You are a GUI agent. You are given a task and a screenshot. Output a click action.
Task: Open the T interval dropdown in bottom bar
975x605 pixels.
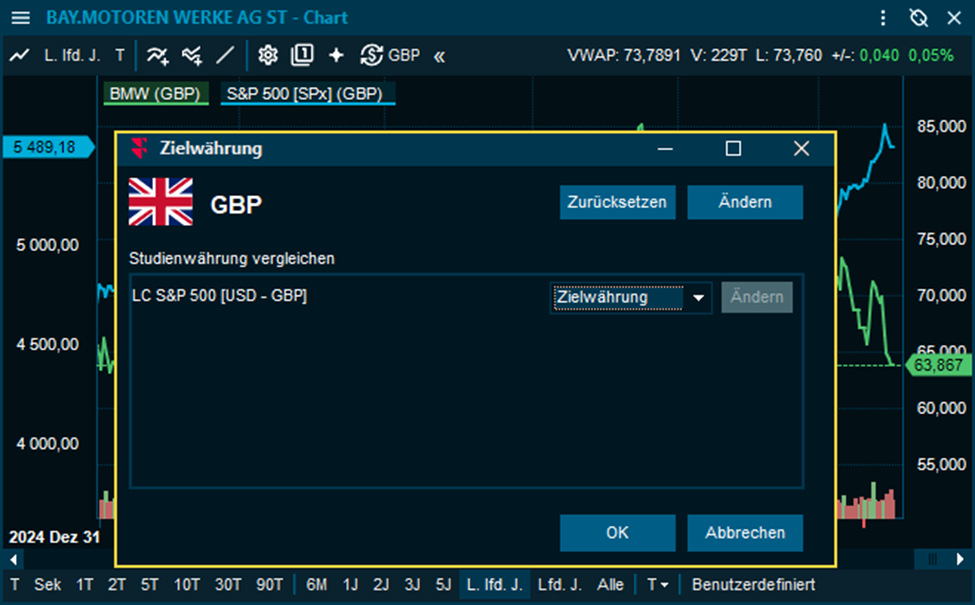657,584
